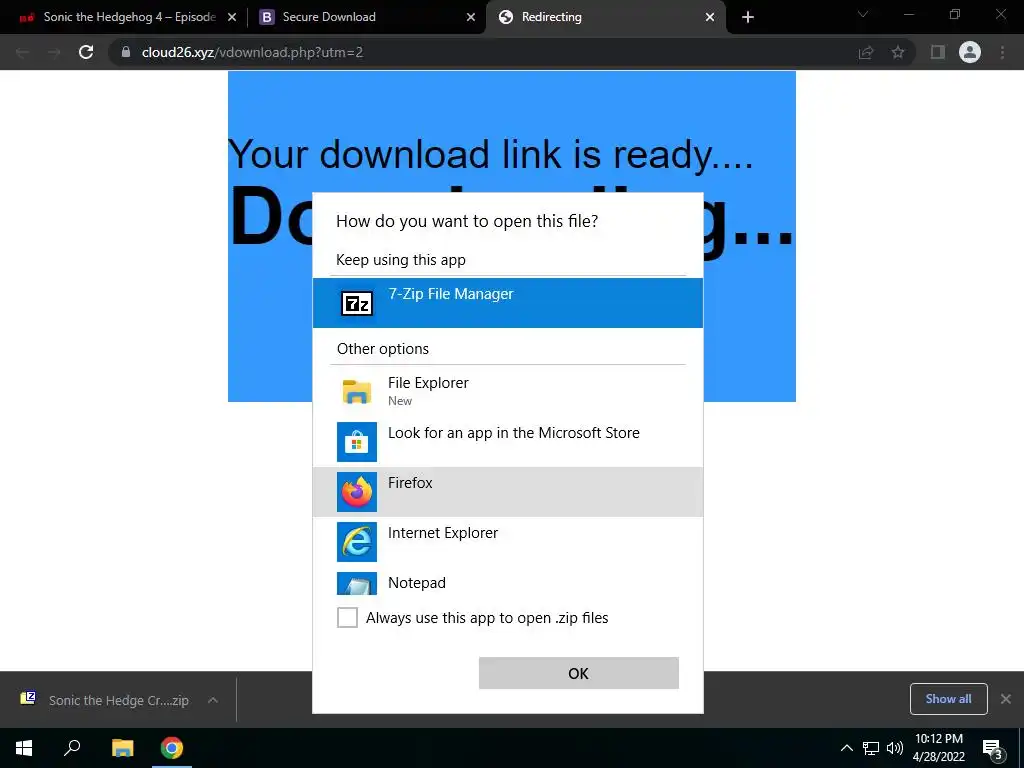Click the downloaded zip file icon
This screenshot has height=768, width=1024.
point(27,699)
